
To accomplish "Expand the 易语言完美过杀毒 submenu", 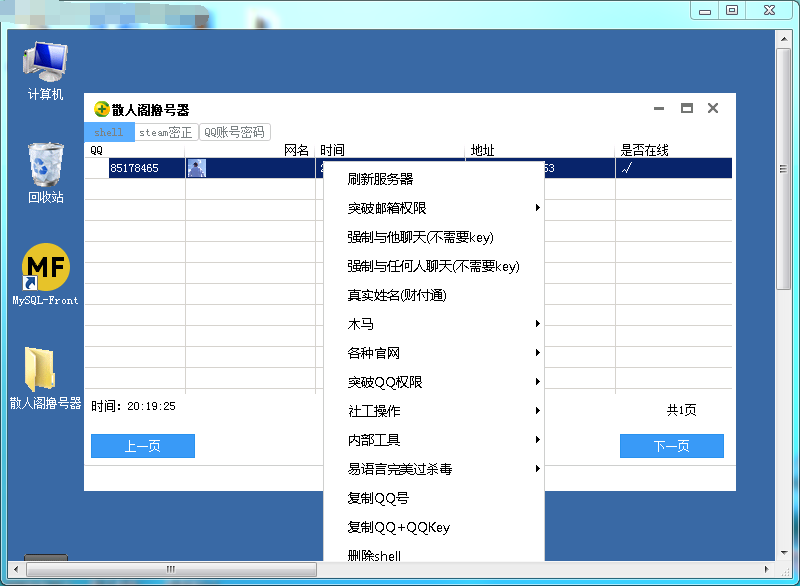I will [x=434, y=469].
